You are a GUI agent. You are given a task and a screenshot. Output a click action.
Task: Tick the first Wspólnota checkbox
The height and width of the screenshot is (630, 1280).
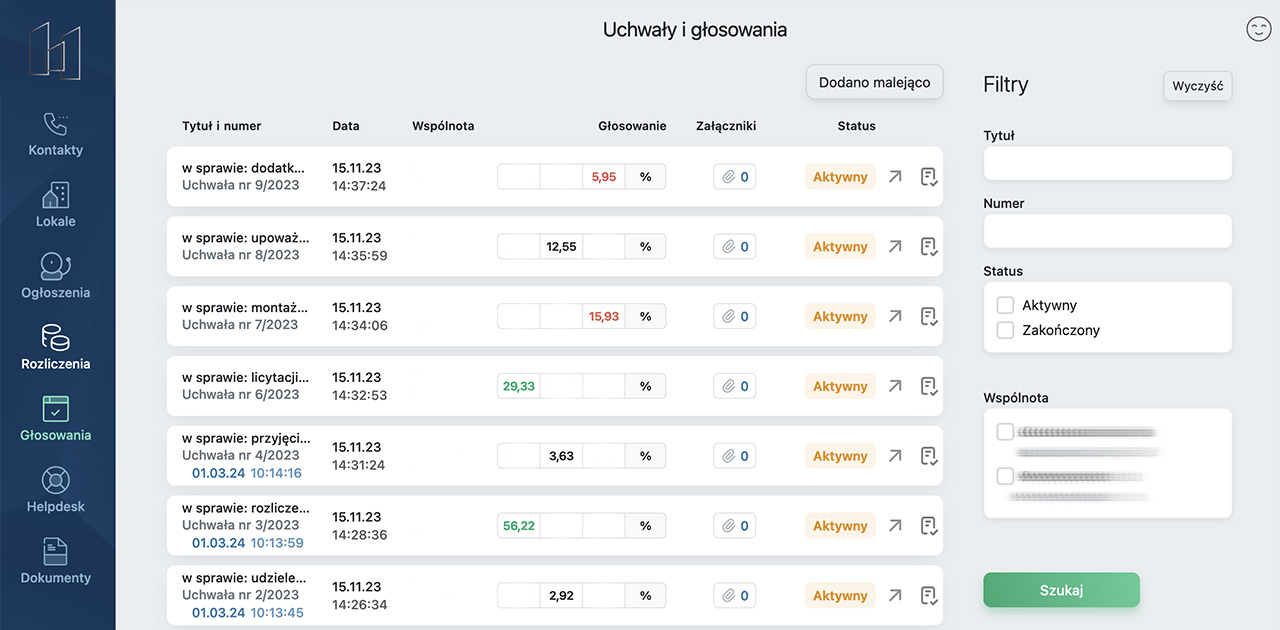(x=1005, y=432)
